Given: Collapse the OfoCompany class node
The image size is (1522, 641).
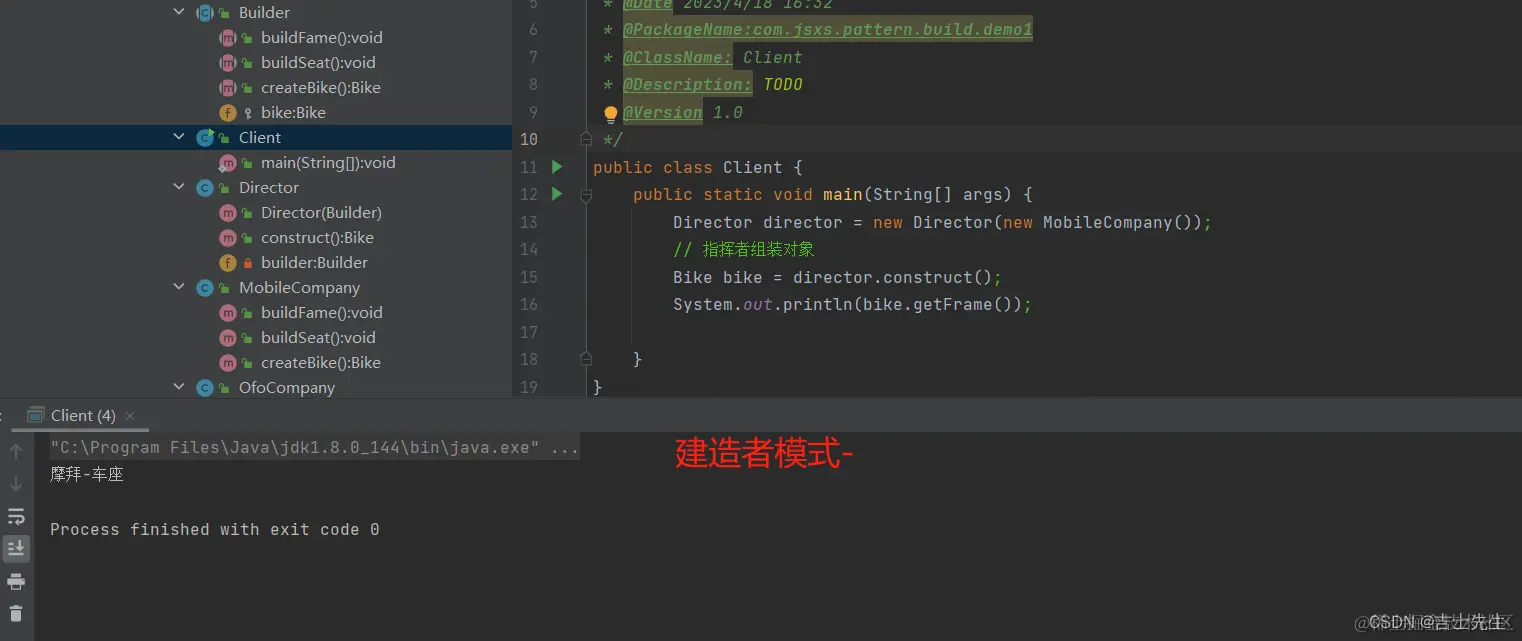Looking at the screenshot, I should [179, 387].
